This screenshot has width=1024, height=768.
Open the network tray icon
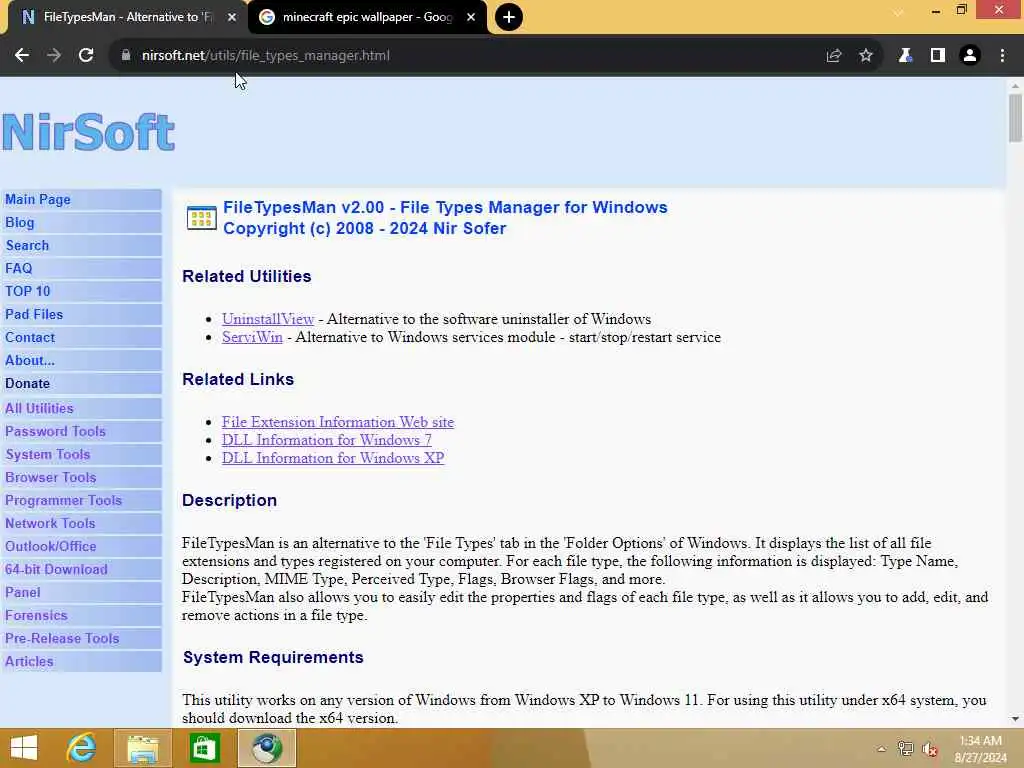point(905,749)
